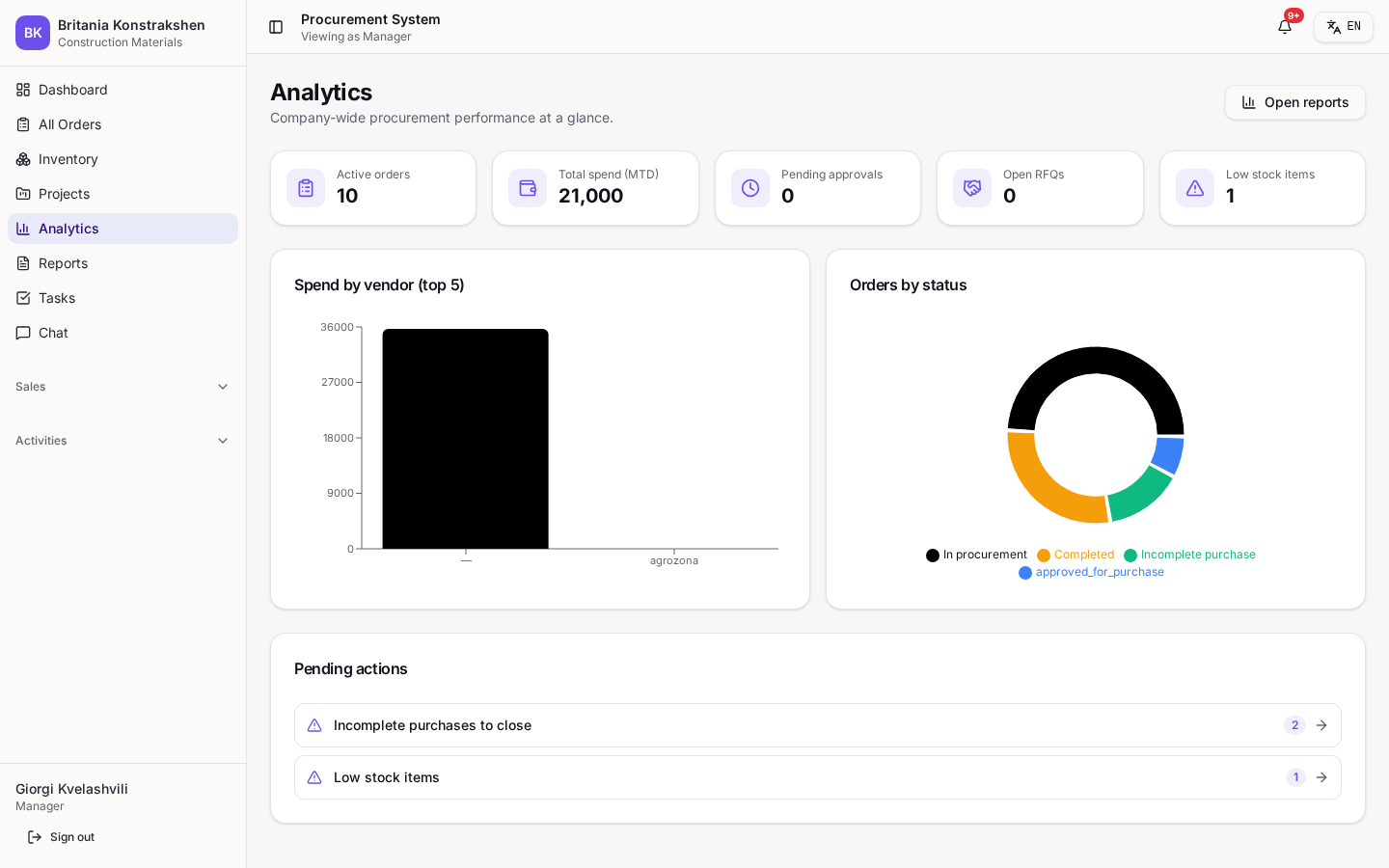The image size is (1389, 868).
Task: Click the agrozona axis label
Action: [674, 560]
